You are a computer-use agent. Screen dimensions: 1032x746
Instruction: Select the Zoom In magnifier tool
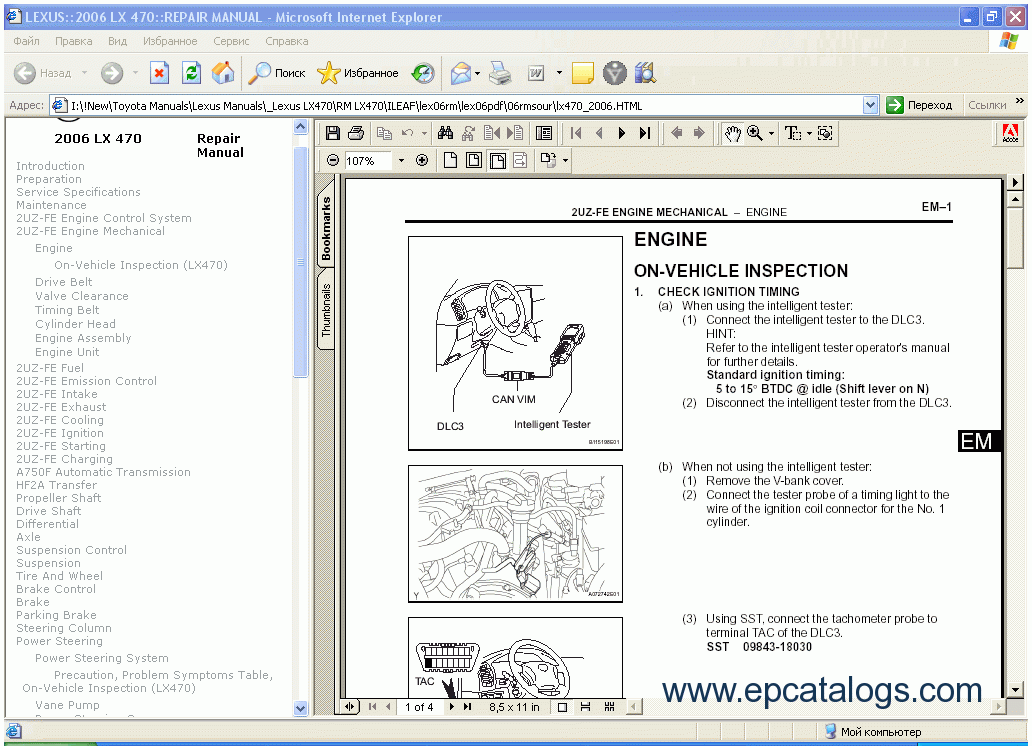point(755,134)
